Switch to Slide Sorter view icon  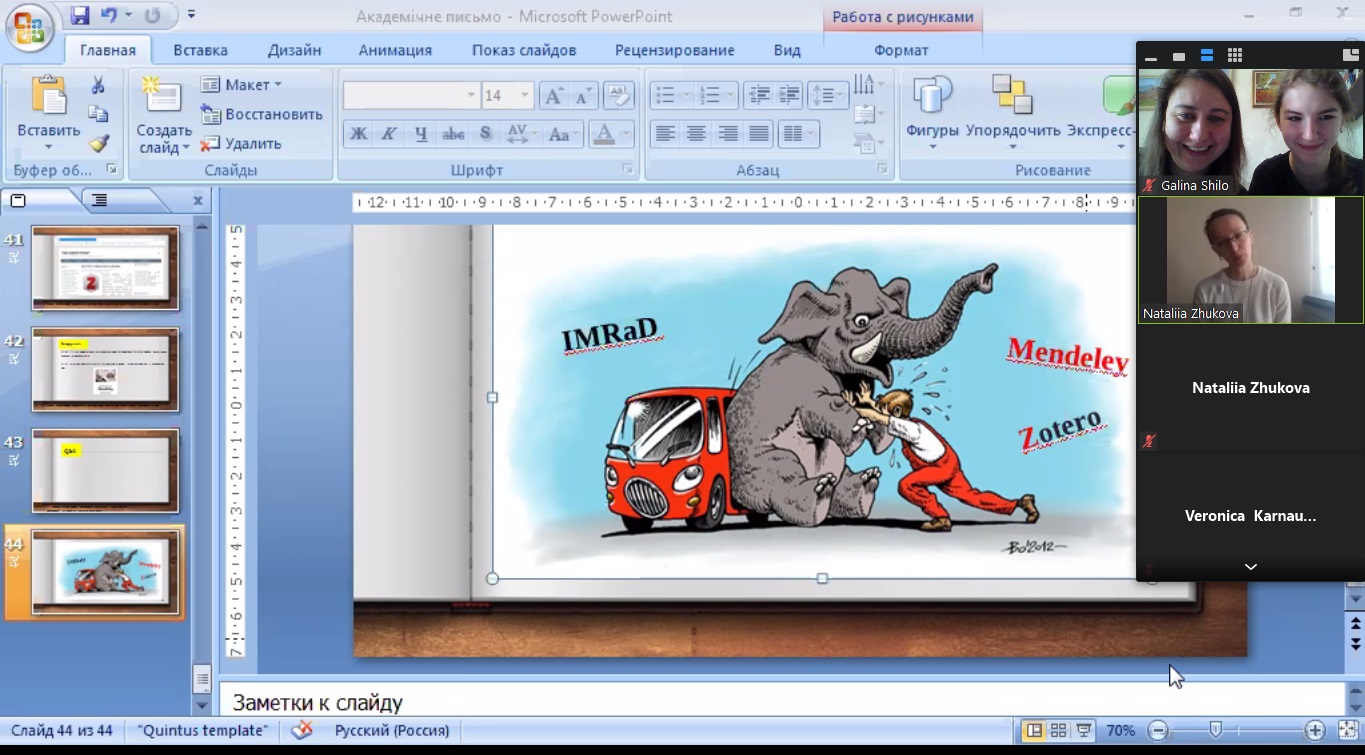1058,730
